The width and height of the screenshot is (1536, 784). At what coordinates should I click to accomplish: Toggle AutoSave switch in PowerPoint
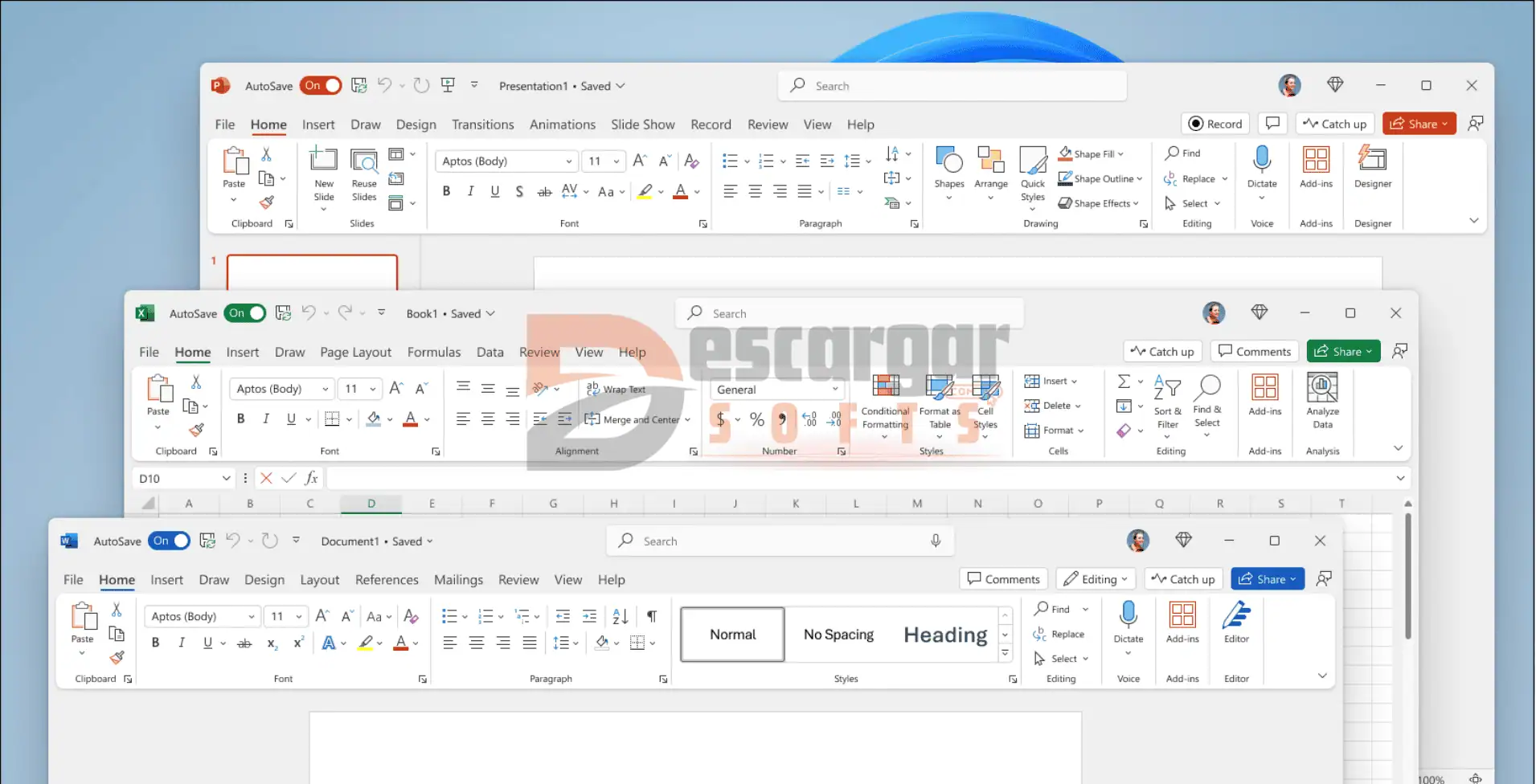321,85
